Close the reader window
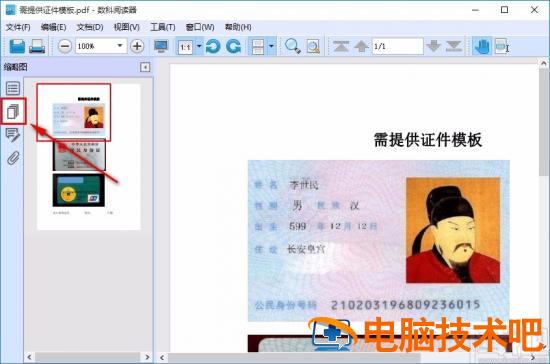 click(534, 10)
